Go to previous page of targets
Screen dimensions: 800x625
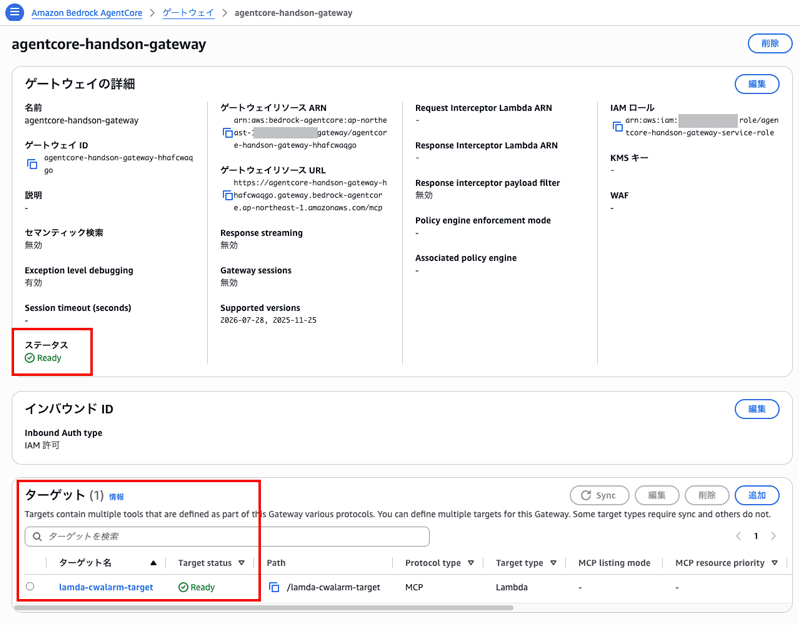pyautogui.click(x=738, y=536)
